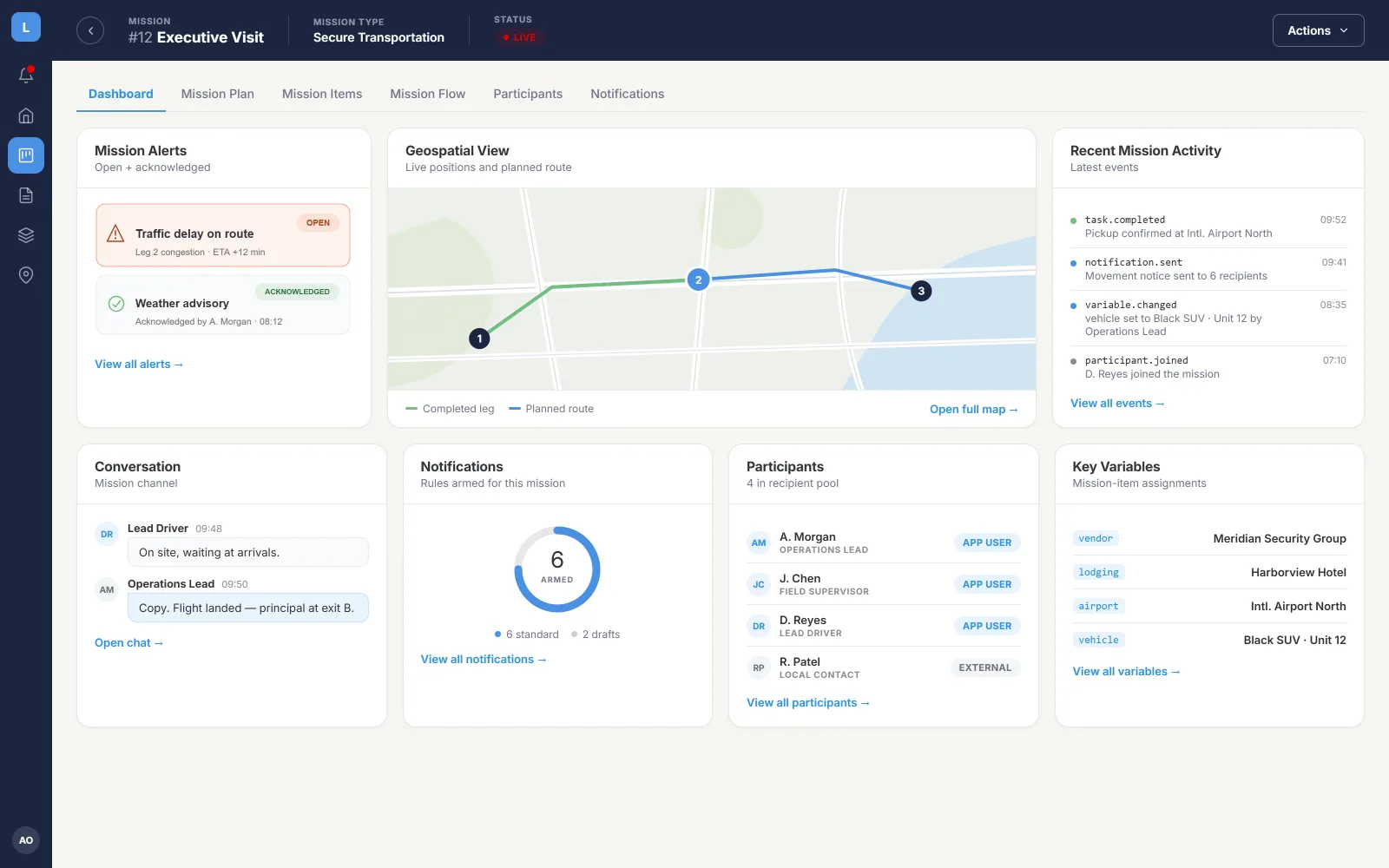
Task: Click APP USER badge for D. Reyes
Action: pos(987,627)
